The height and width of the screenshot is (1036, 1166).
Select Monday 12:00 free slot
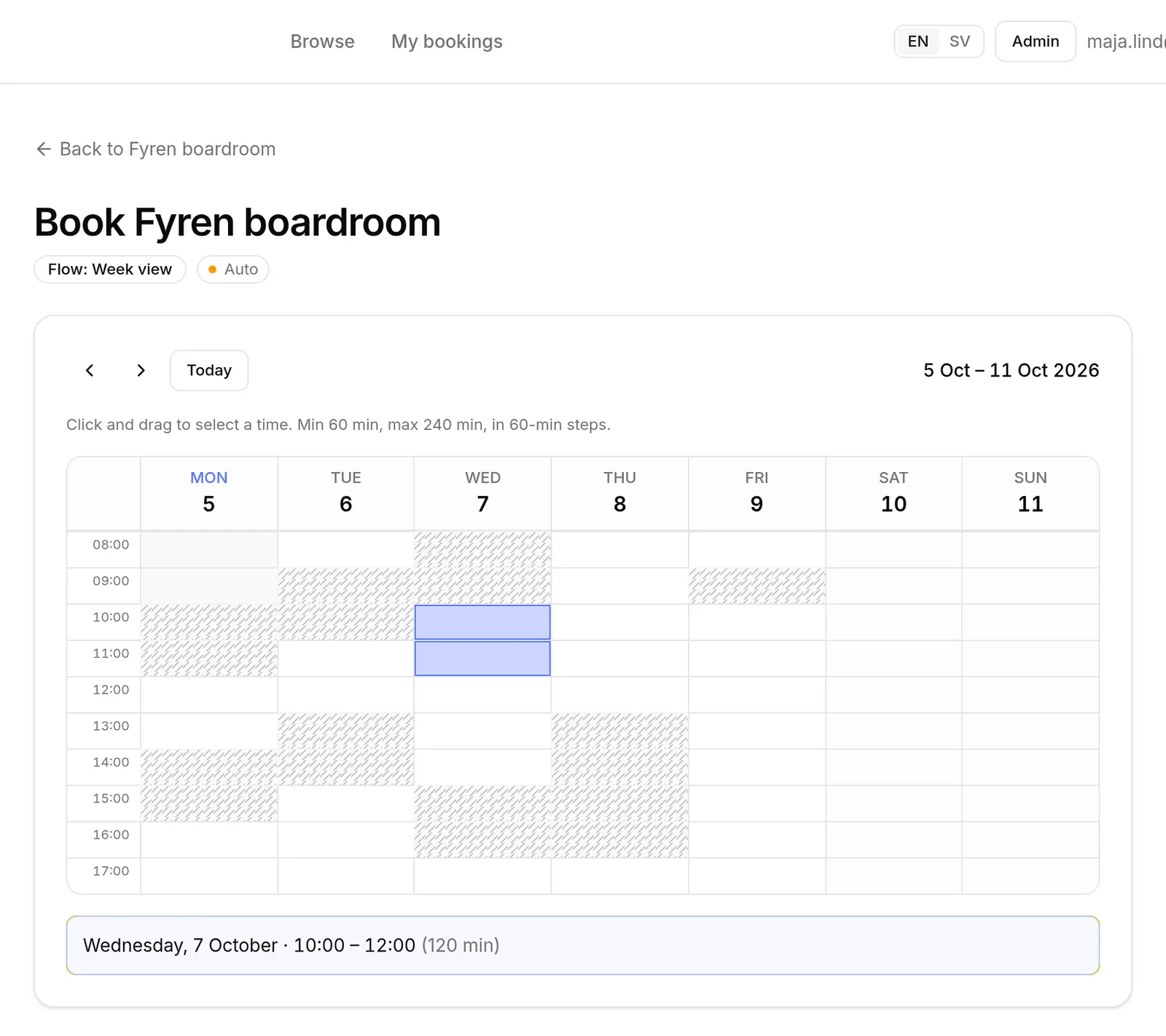click(x=209, y=695)
